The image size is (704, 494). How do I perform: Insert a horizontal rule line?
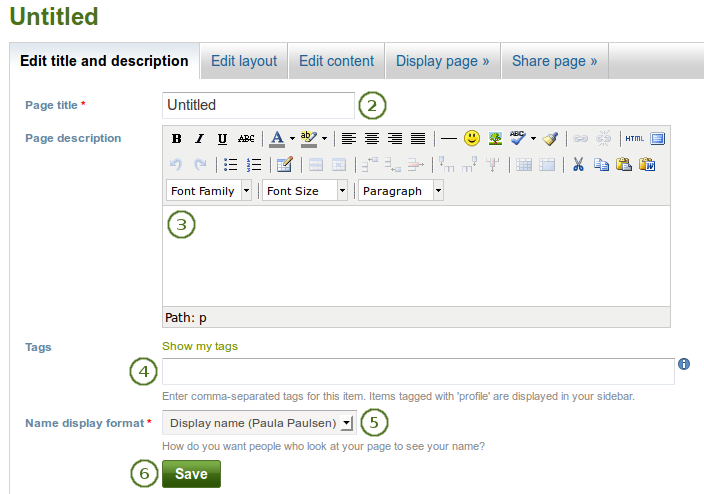pos(449,139)
